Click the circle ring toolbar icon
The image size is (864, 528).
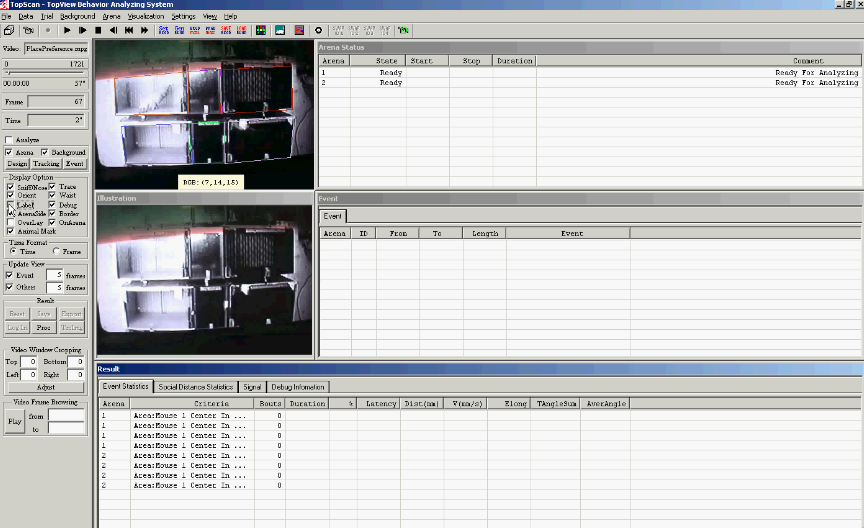coord(318,30)
